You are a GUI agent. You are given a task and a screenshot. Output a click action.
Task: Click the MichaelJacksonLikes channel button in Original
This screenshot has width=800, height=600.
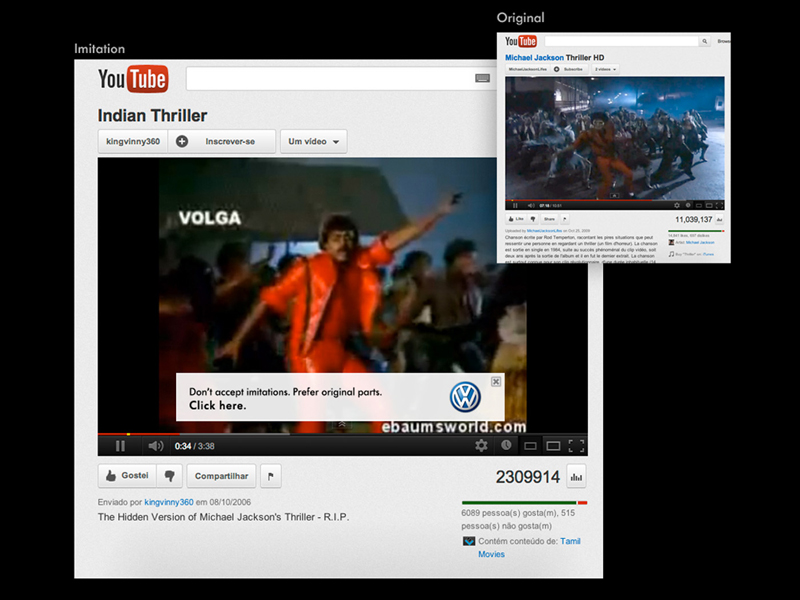528,69
